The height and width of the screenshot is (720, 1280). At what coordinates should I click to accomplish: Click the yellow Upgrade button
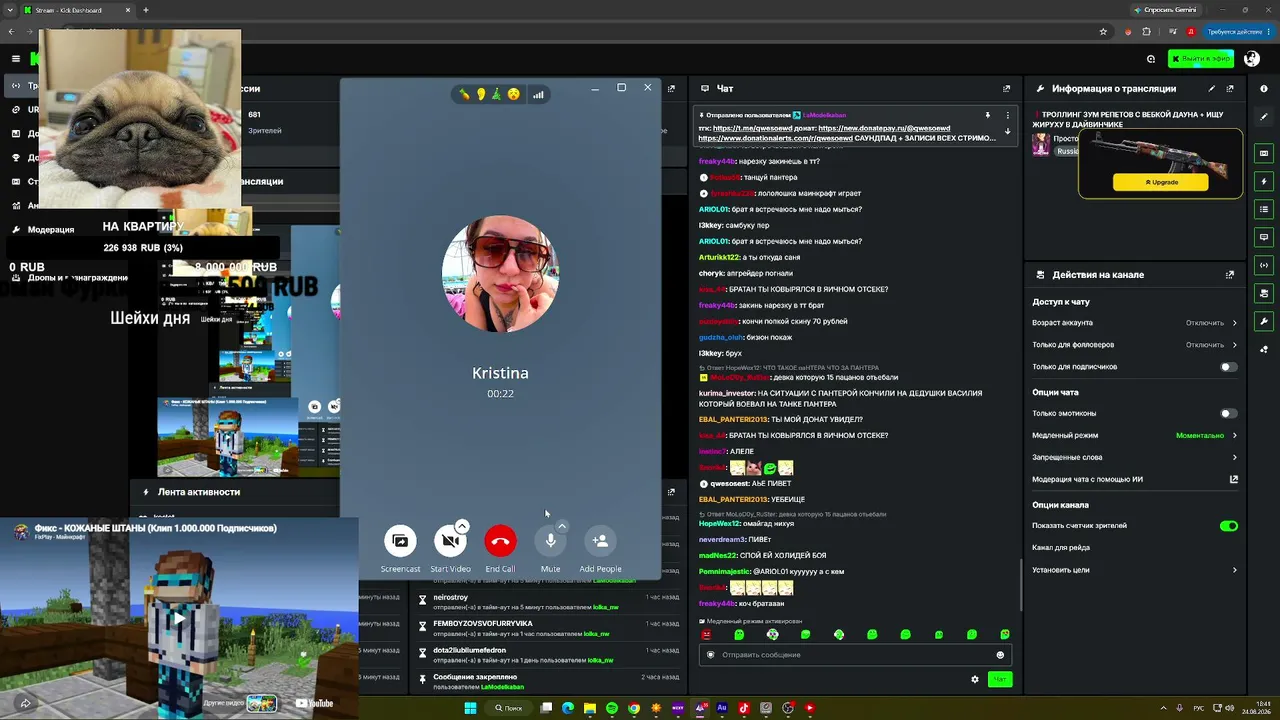(1160, 182)
